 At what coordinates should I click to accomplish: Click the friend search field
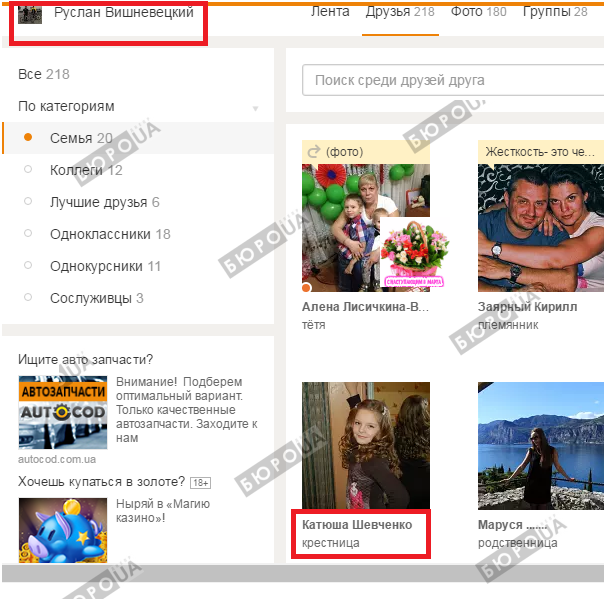click(450, 80)
